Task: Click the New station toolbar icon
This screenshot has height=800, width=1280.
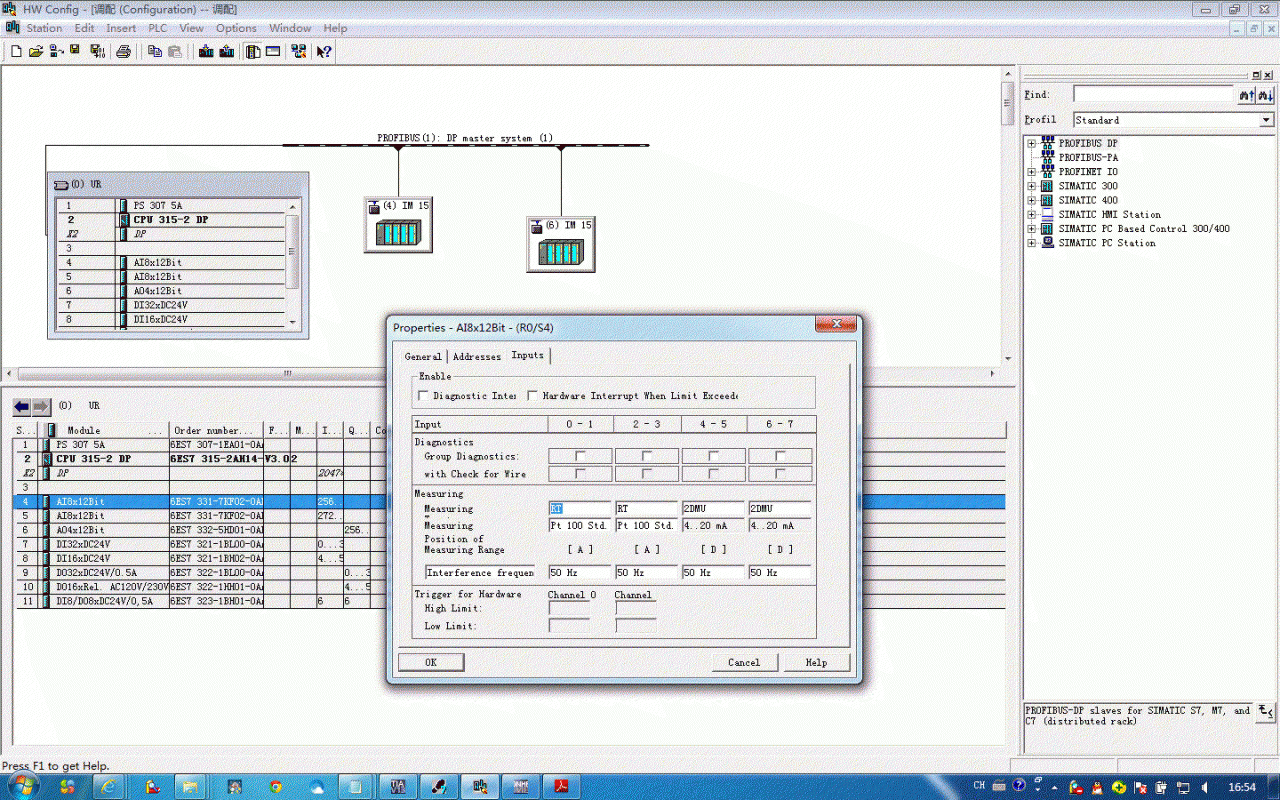Action: (x=16, y=51)
